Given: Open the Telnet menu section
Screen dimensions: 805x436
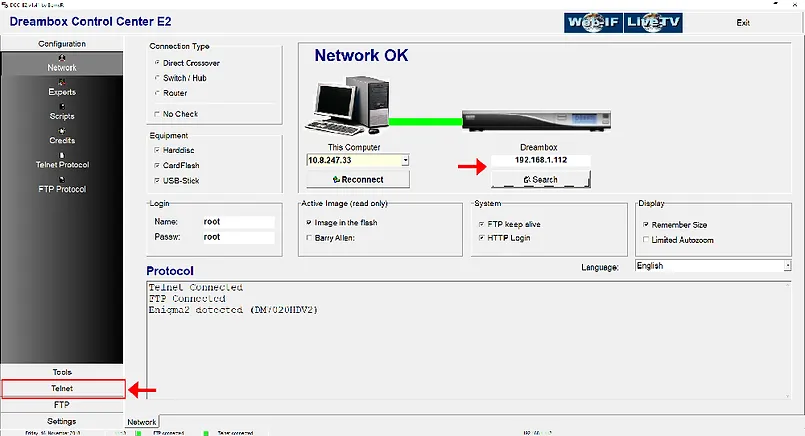Looking at the screenshot, I should (x=63, y=388).
